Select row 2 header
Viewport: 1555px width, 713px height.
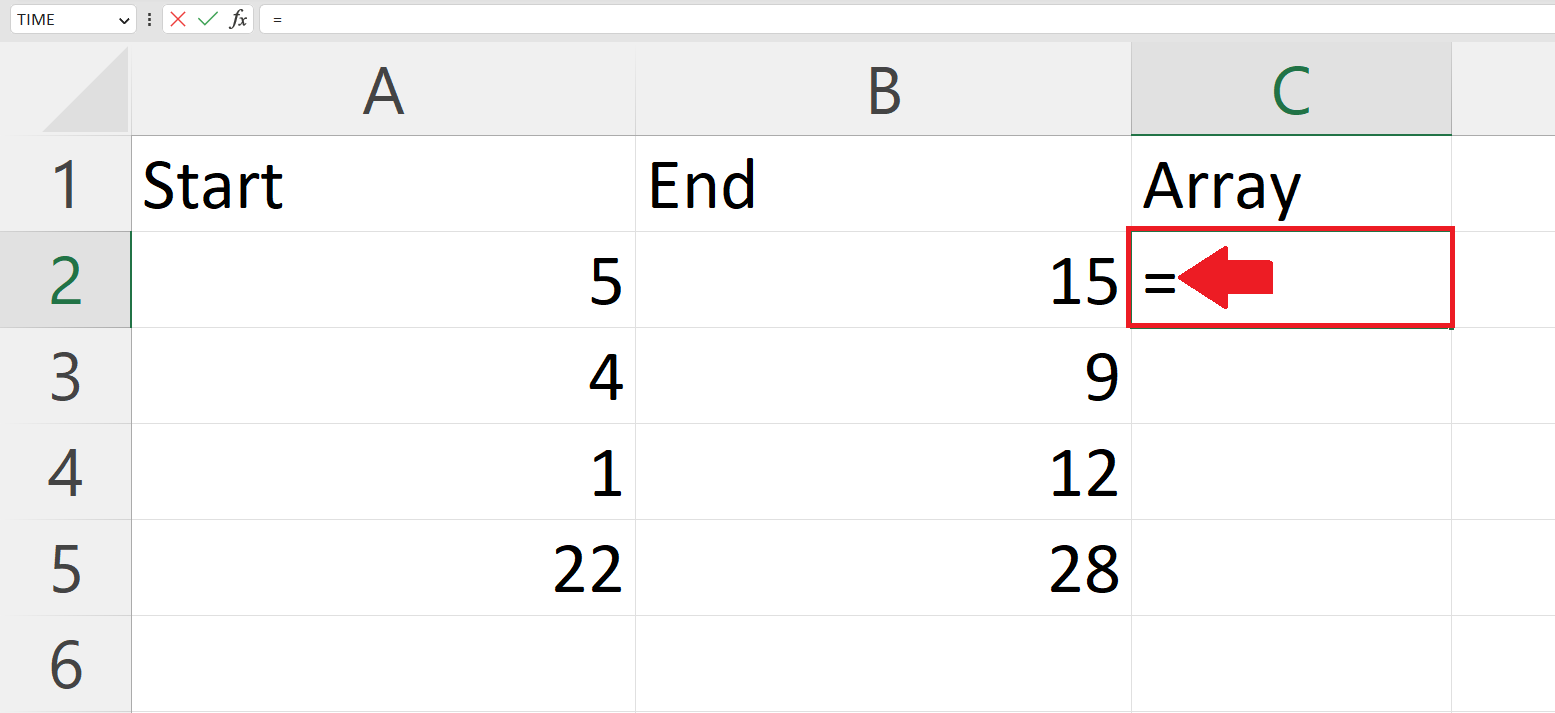tap(65, 280)
